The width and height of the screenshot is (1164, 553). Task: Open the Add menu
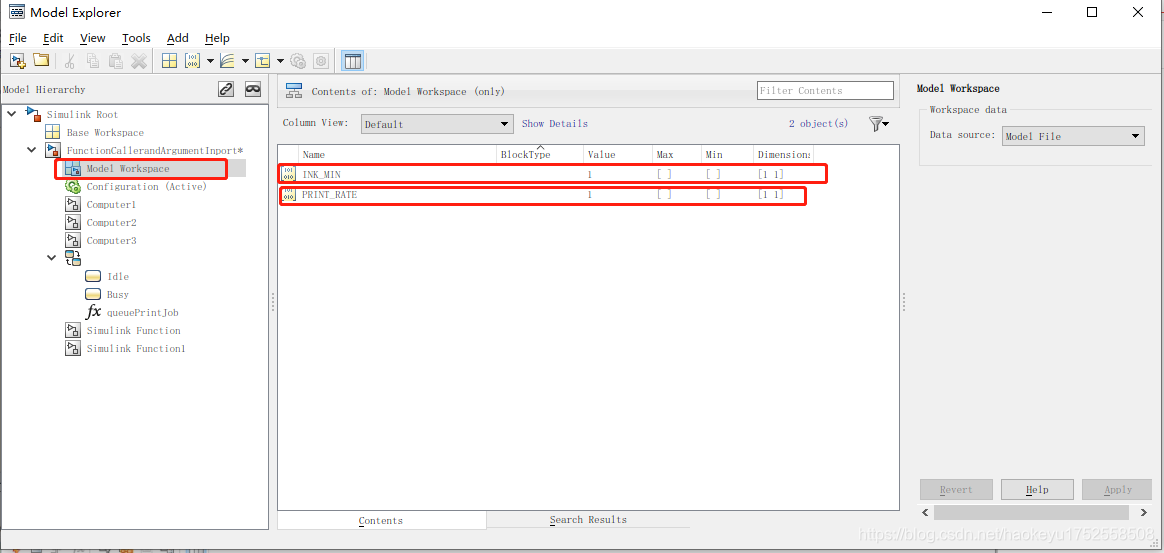click(x=178, y=38)
